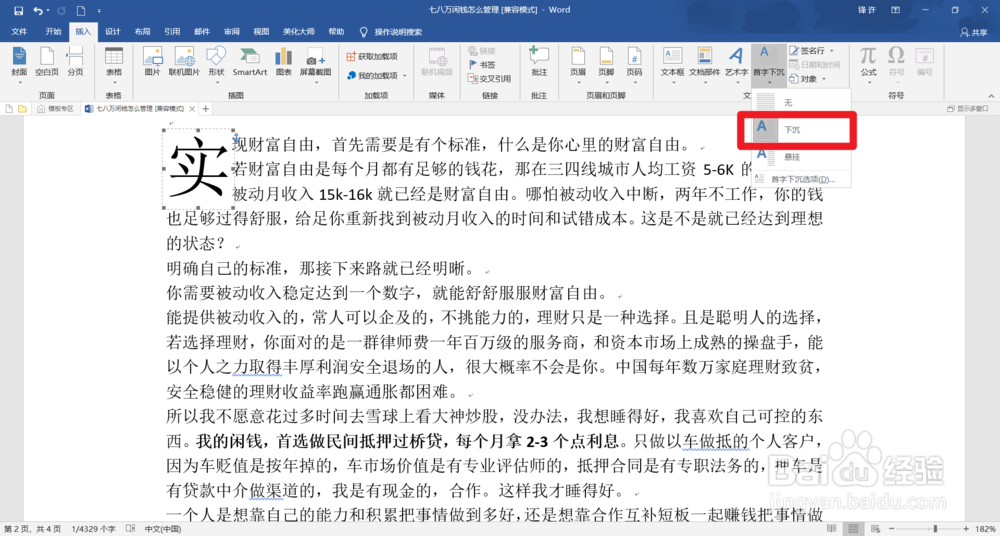The height and width of the screenshot is (536, 1000).
Task: Click the 锋许 account name
Action: [867, 10]
